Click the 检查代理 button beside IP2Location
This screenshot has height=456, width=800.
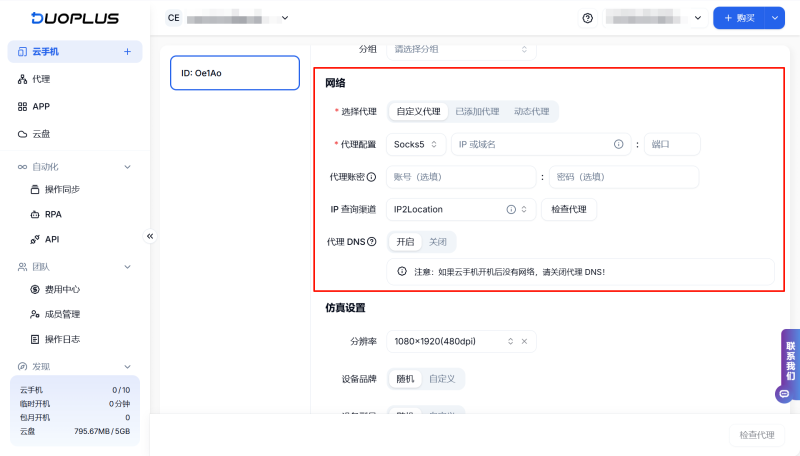[569, 209]
